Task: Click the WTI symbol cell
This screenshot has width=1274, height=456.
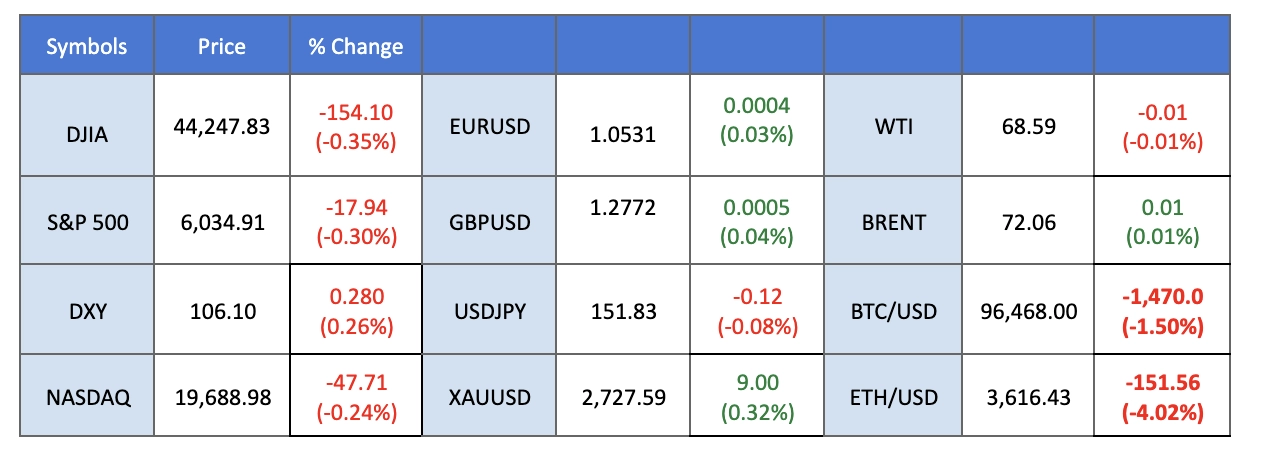Action: pyautogui.click(x=893, y=128)
